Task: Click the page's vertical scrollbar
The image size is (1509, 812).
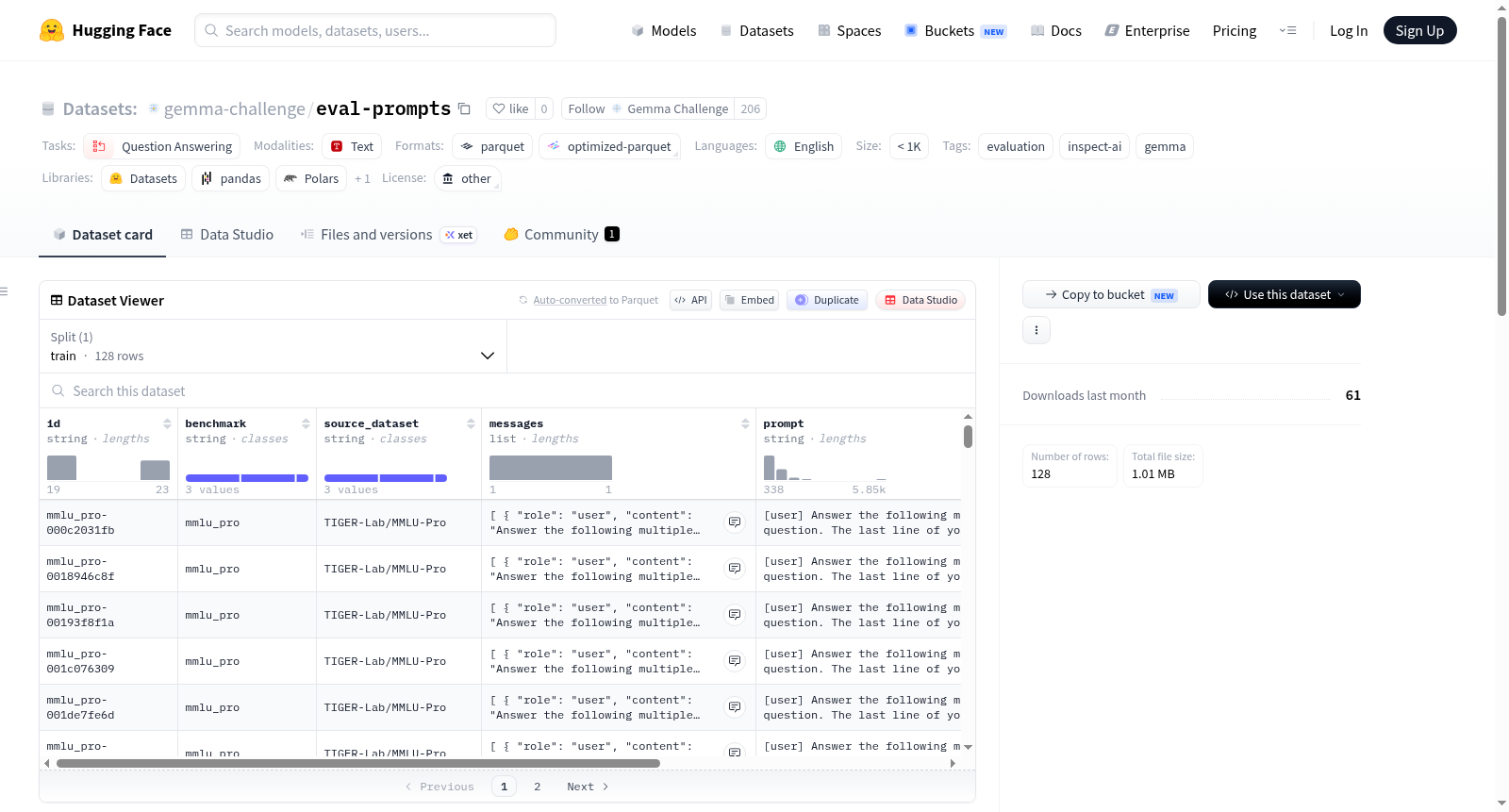Action: tap(1502, 165)
